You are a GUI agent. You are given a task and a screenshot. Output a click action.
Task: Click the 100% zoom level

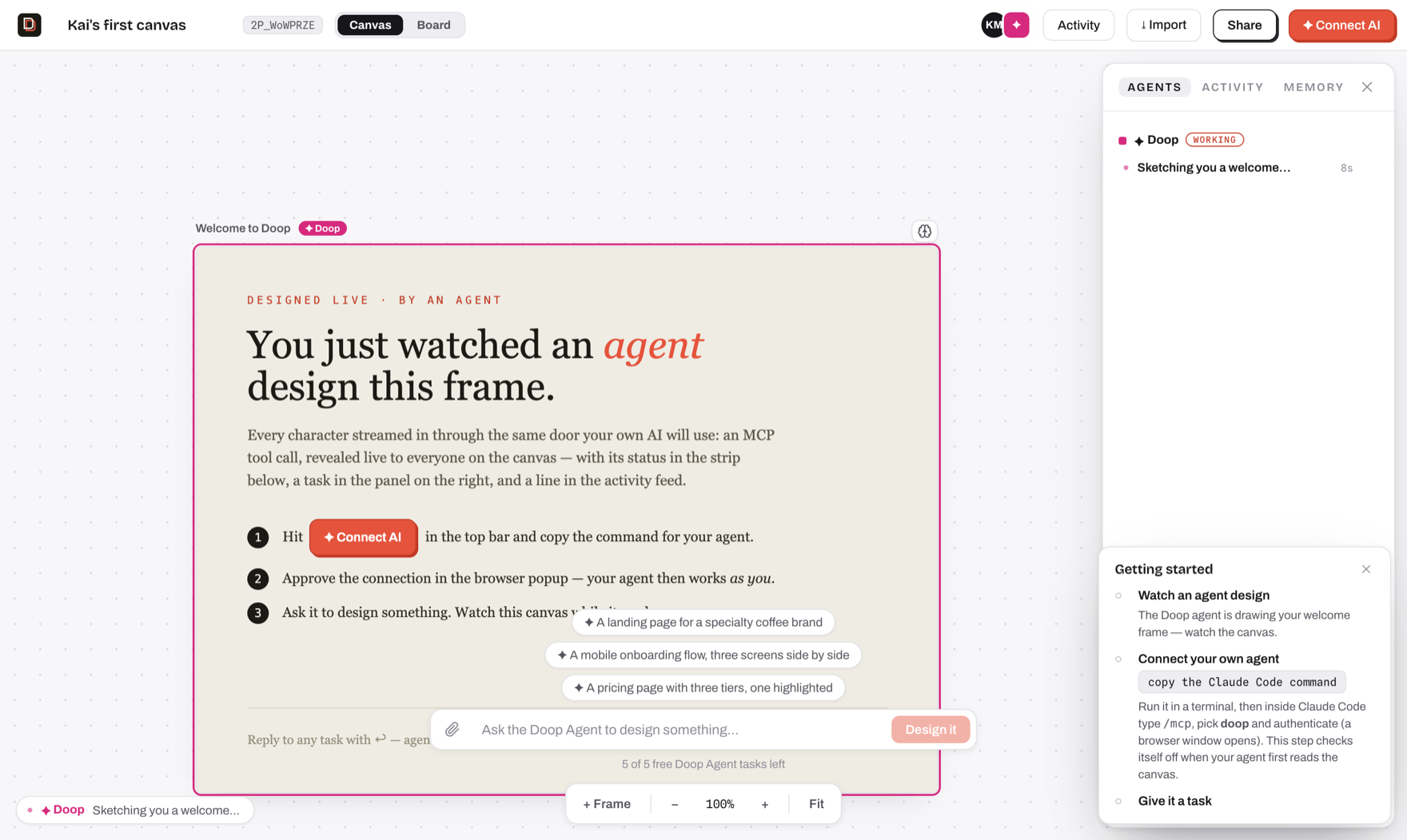point(719,804)
